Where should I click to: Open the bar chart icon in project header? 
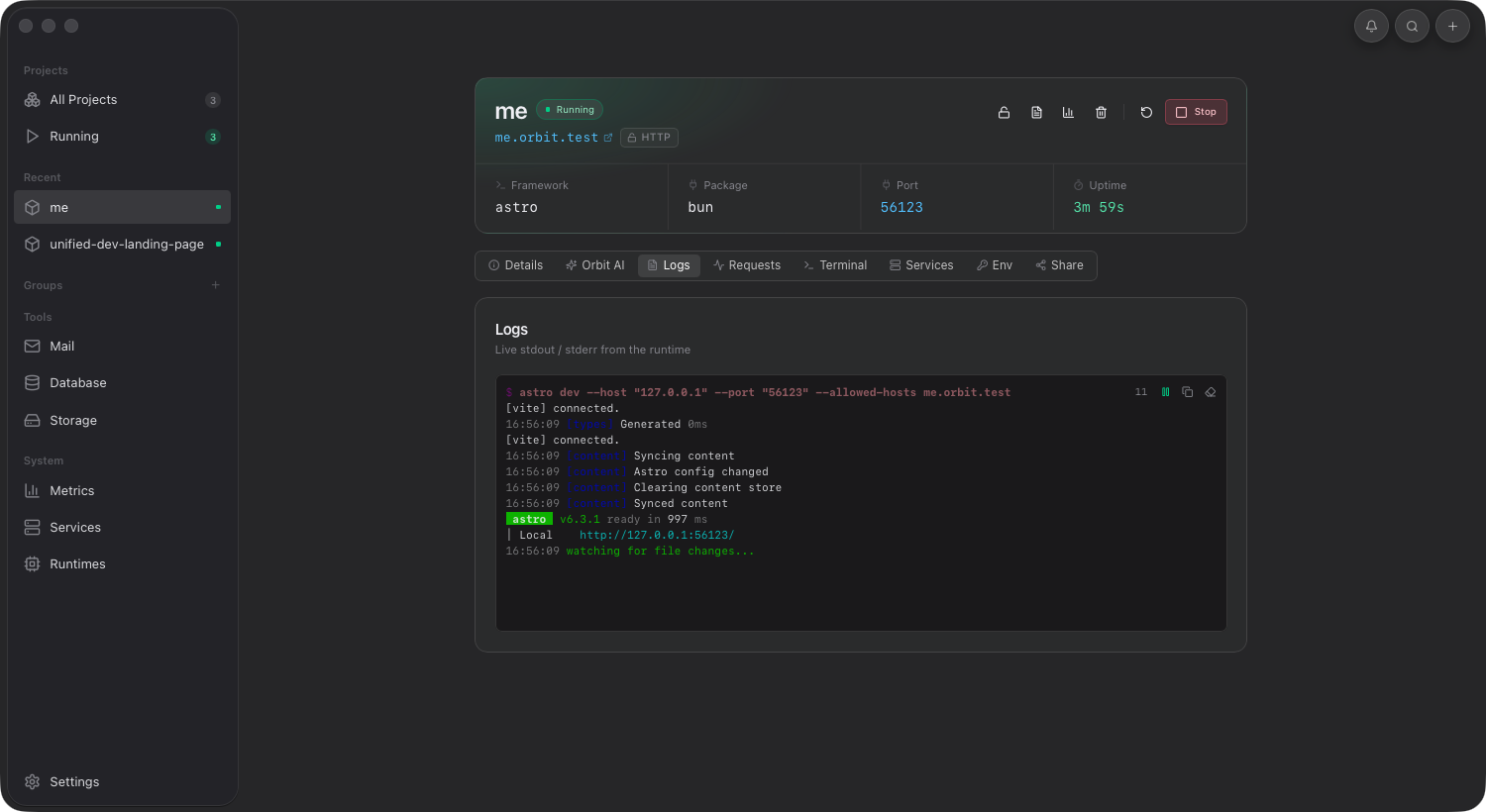point(1068,112)
